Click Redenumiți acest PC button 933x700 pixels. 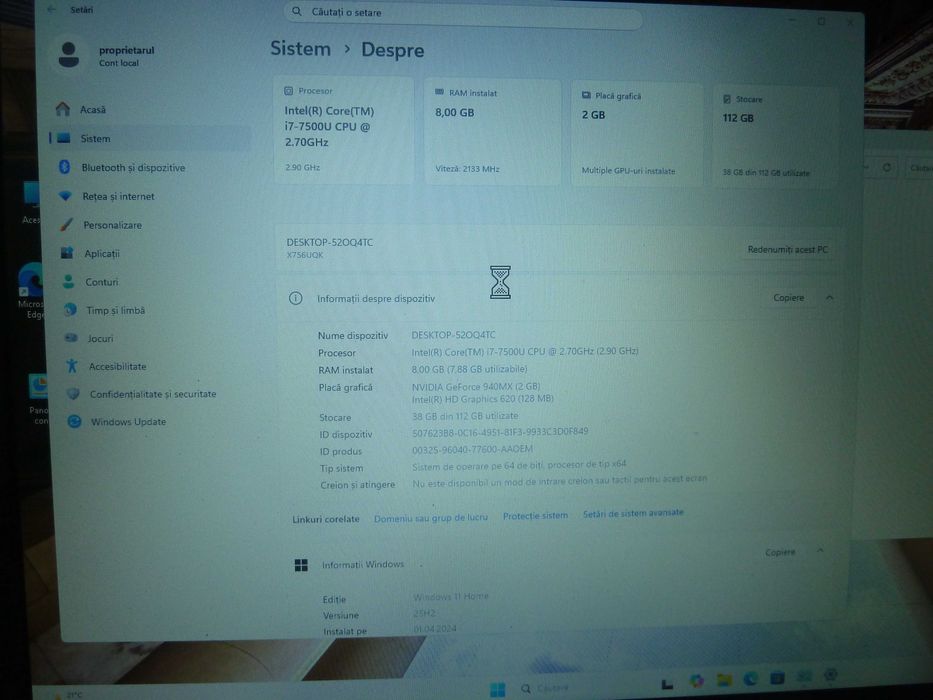tap(787, 249)
